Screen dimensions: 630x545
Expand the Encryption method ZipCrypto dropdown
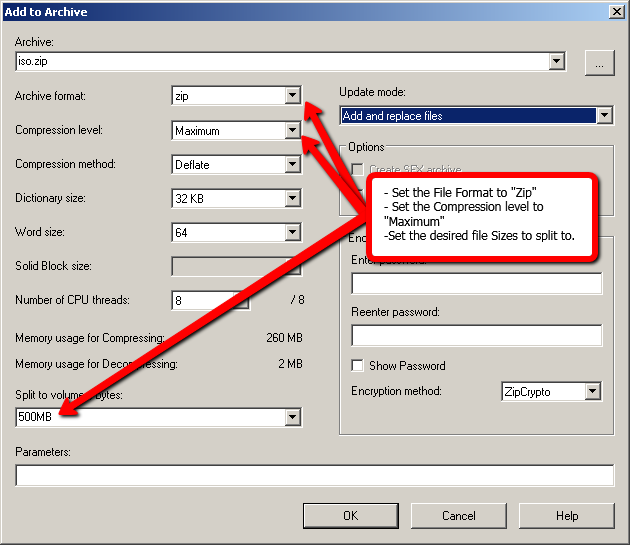click(x=592, y=391)
